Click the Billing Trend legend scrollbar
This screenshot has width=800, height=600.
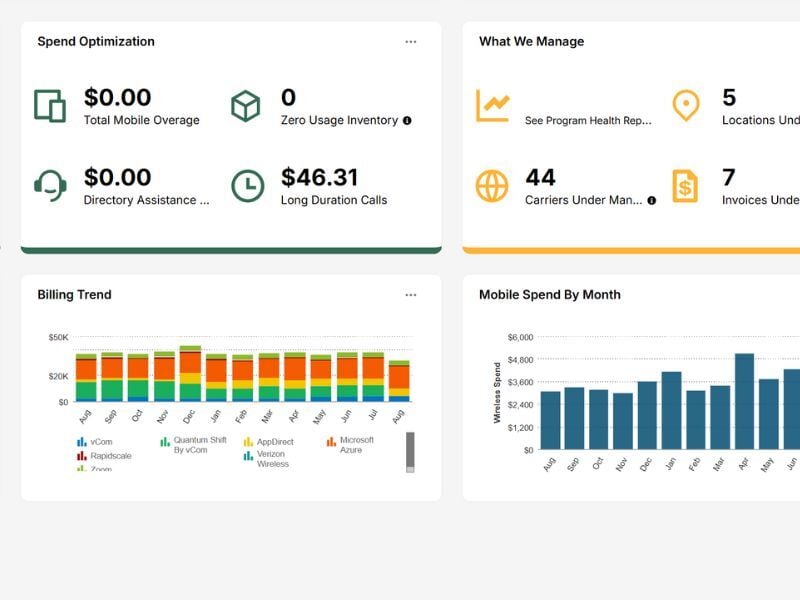pyautogui.click(x=410, y=451)
